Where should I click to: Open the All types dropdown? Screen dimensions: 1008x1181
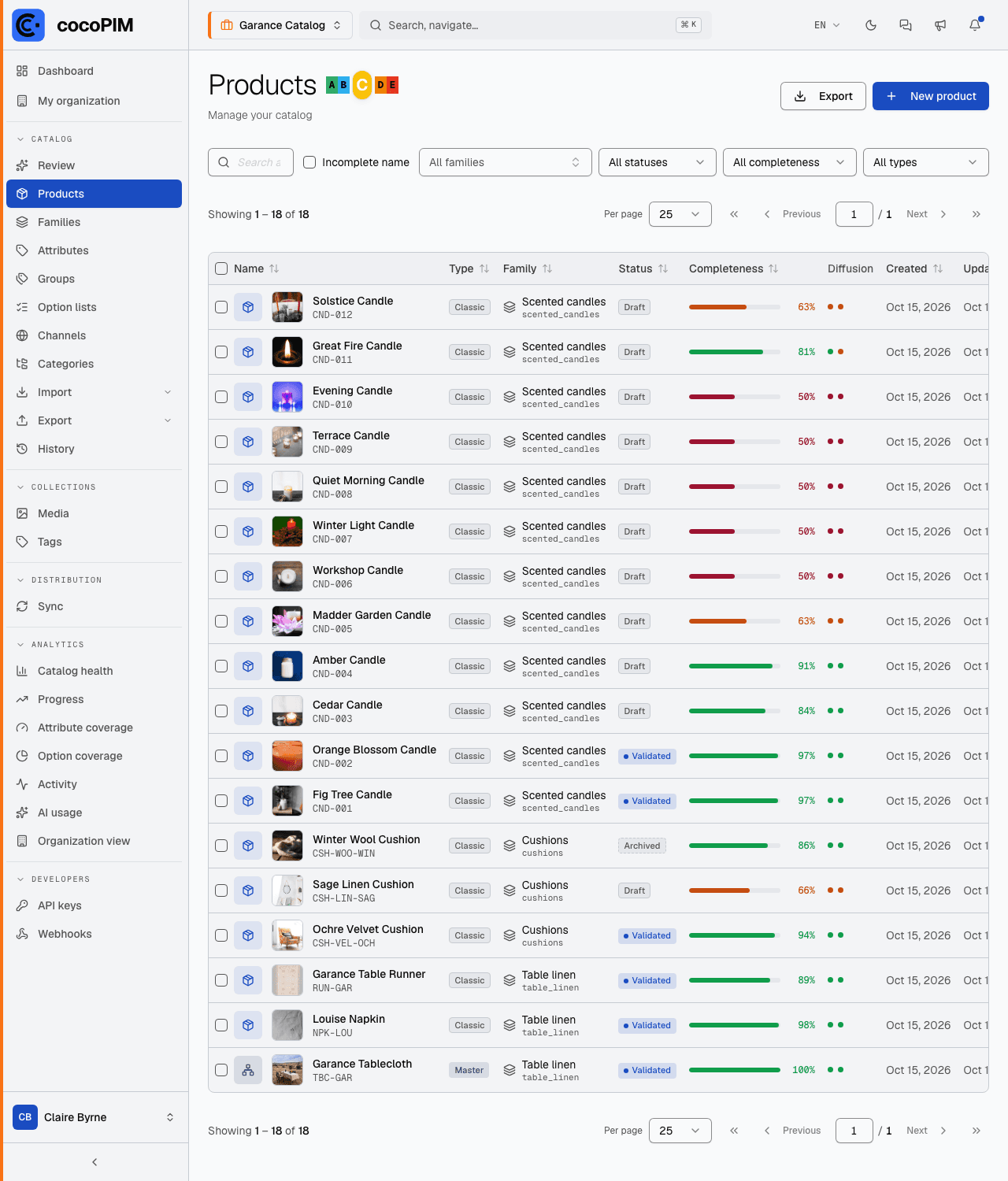click(x=926, y=162)
